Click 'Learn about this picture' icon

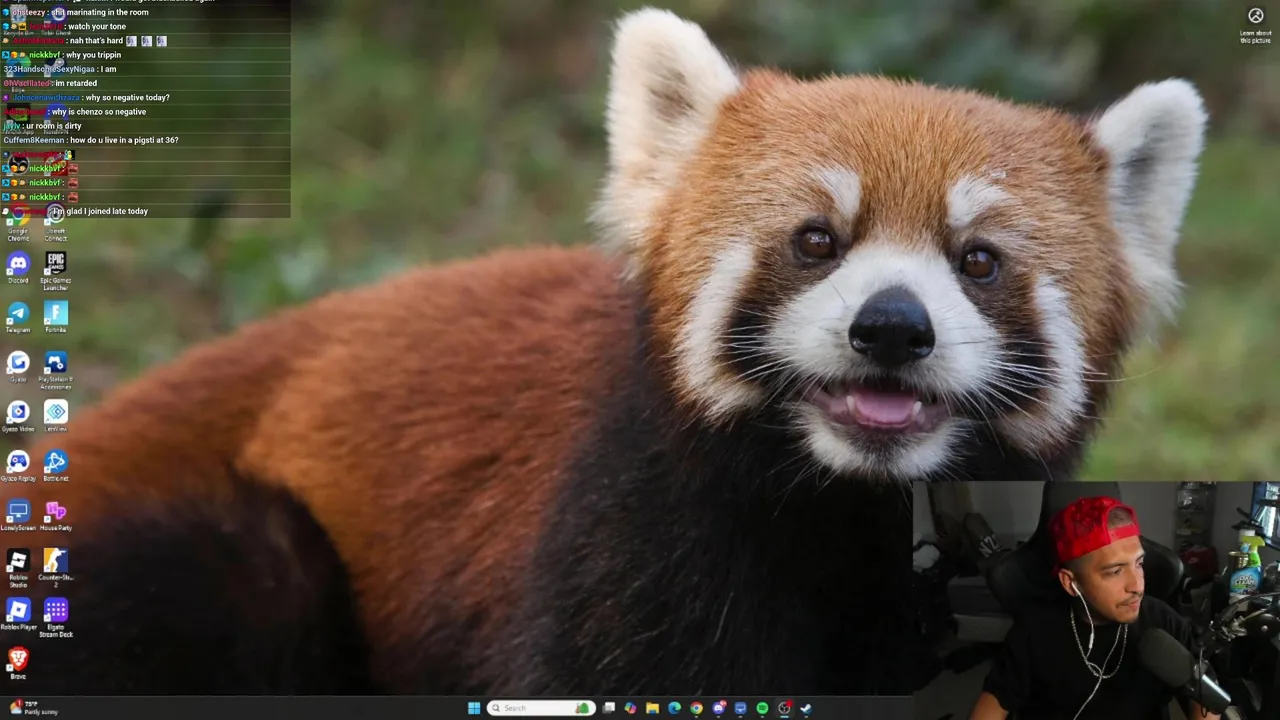pos(1256,24)
